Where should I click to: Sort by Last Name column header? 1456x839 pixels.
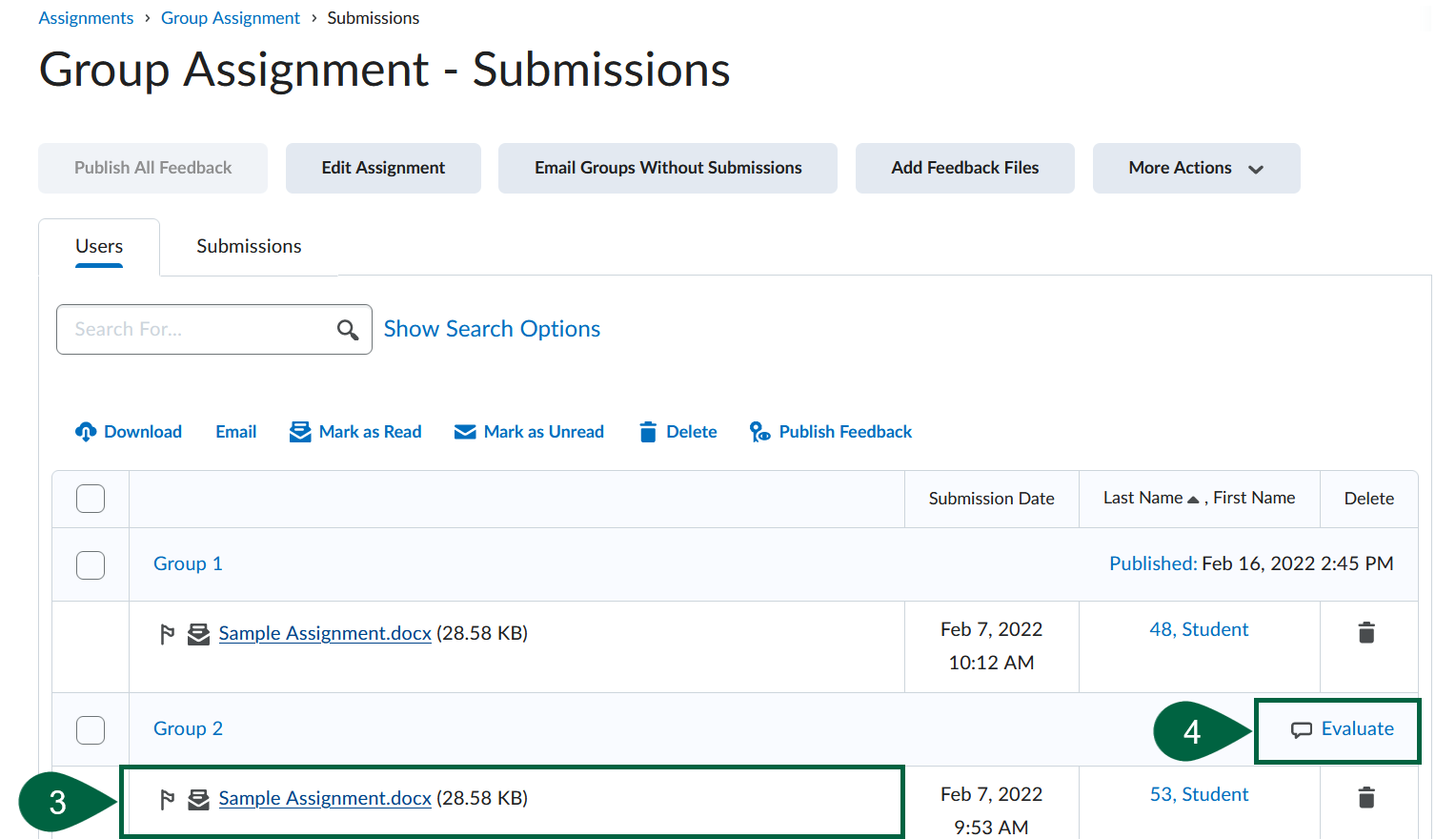1143,498
